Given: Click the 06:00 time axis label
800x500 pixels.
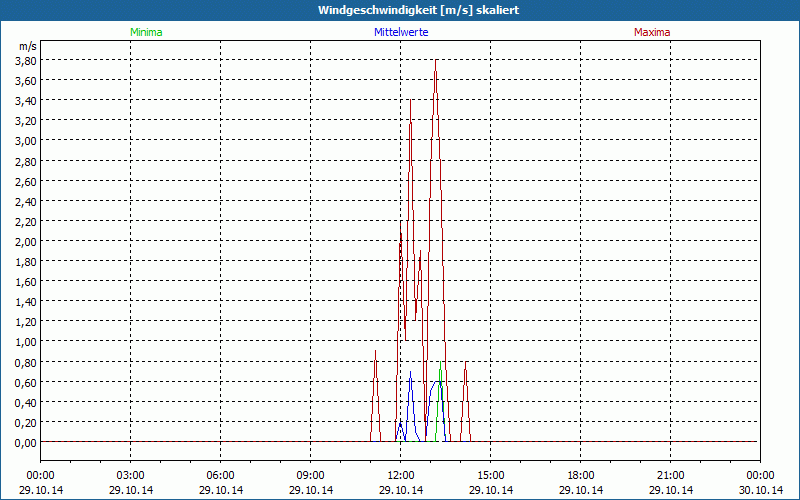Looking at the screenshot, I should (x=220, y=476).
